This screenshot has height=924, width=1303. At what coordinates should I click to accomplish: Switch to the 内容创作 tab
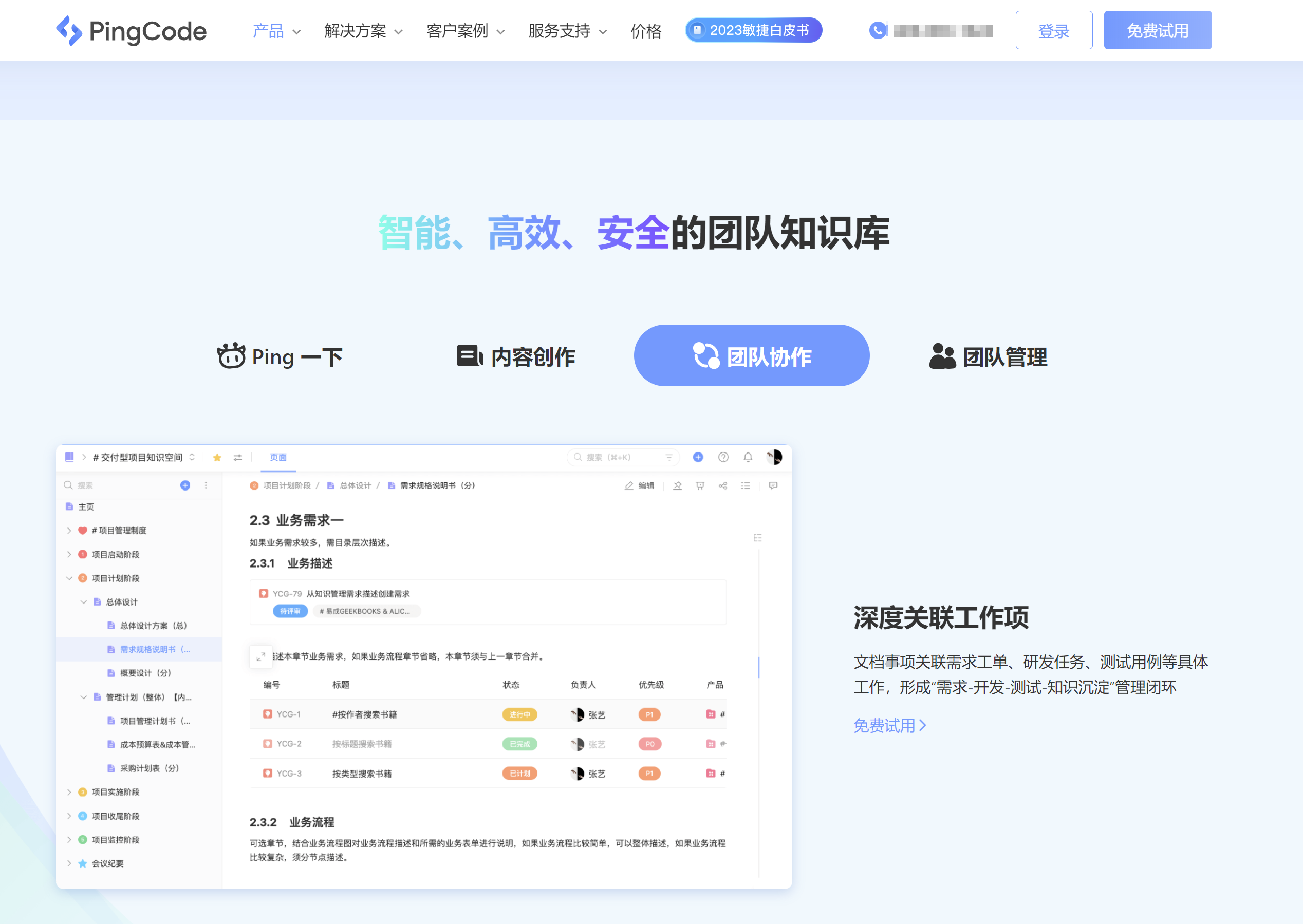pos(516,356)
